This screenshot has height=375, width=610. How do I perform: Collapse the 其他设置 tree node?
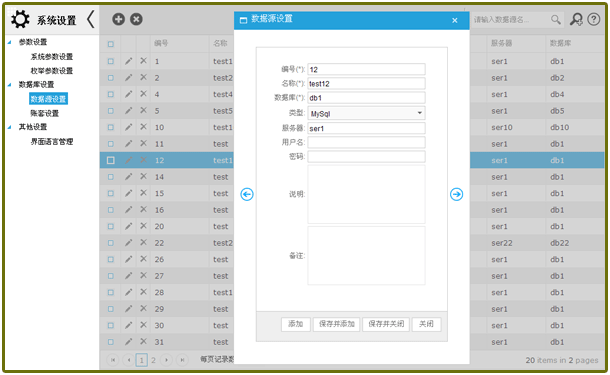[10, 127]
